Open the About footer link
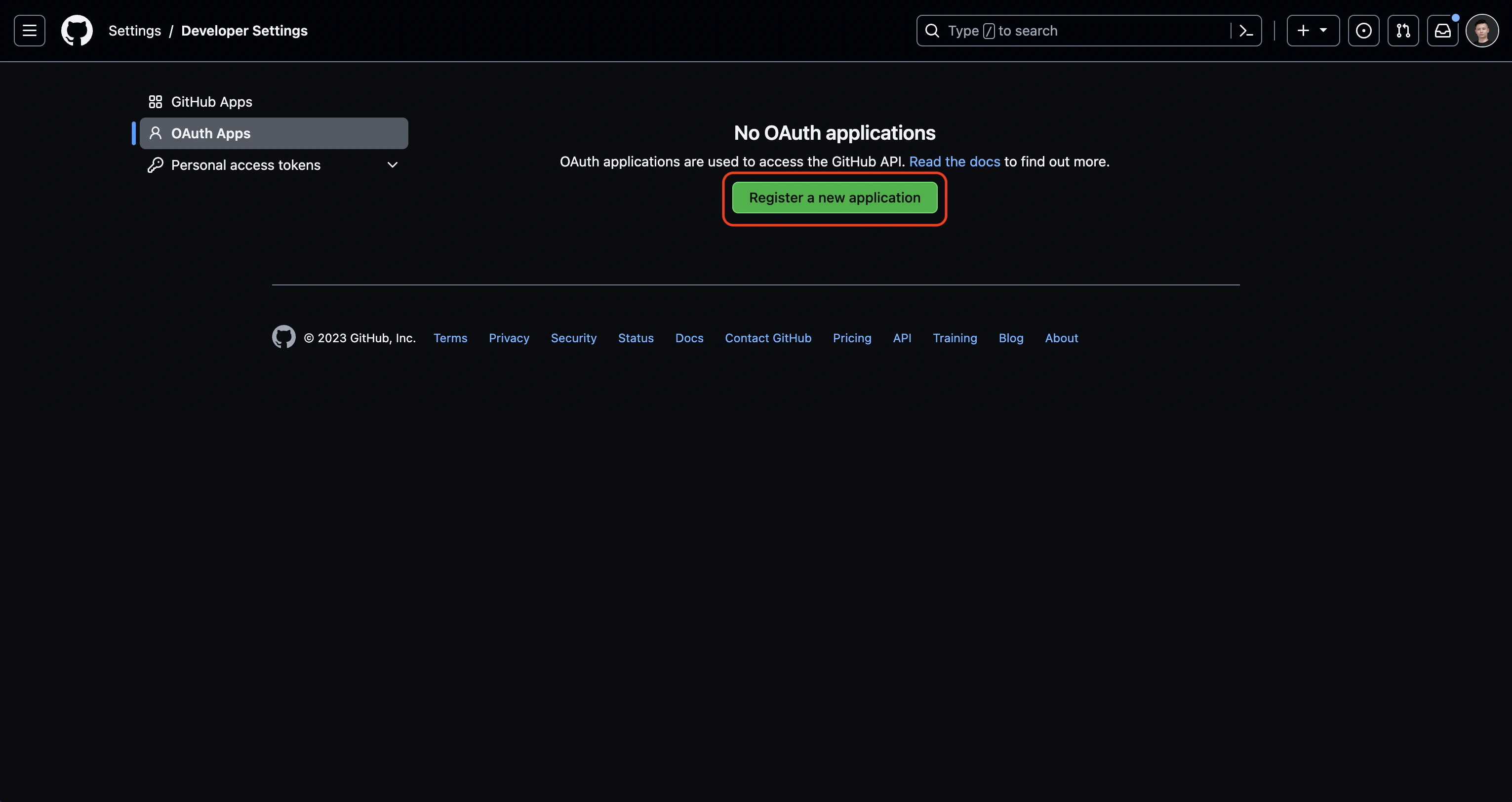This screenshot has height=802, width=1512. pyautogui.click(x=1061, y=338)
